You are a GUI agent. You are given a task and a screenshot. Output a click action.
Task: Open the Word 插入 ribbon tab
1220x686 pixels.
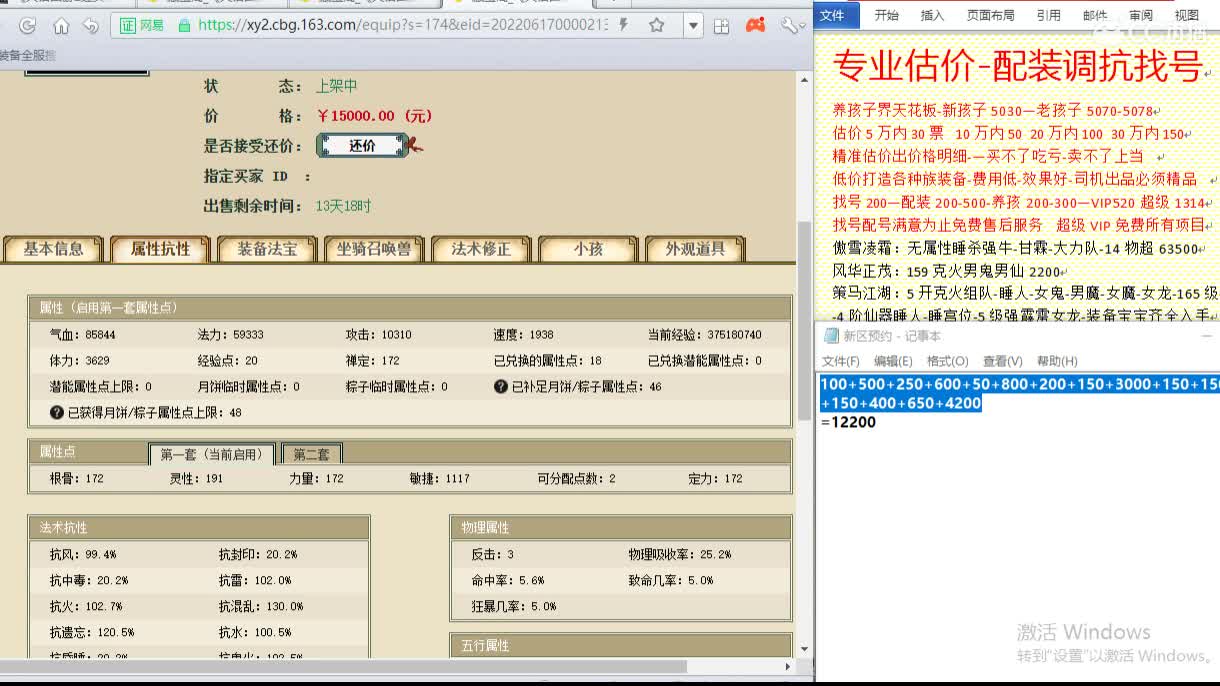[932, 15]
